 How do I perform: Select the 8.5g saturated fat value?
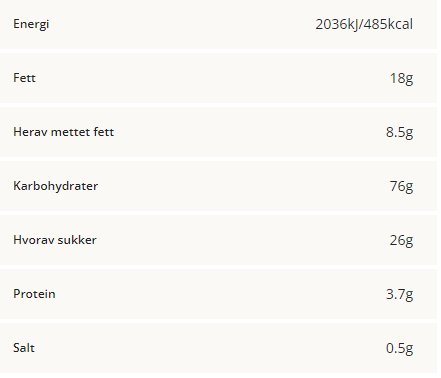[x=399, y=132]
